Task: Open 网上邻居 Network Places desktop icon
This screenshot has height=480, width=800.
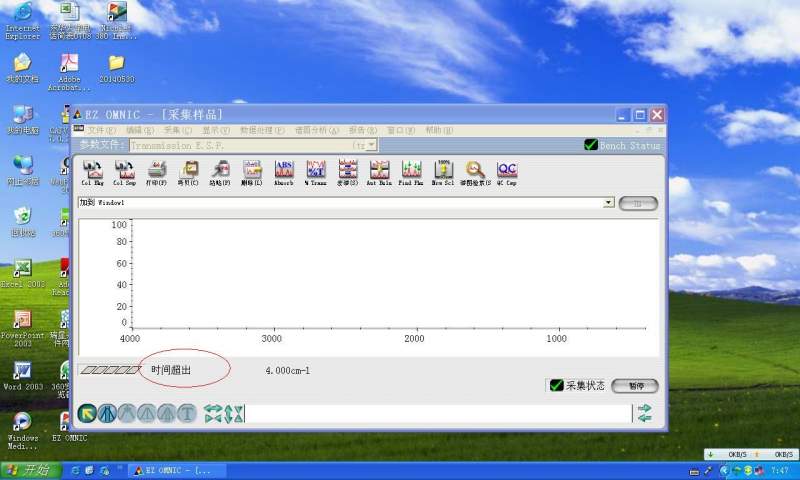Action: [22, 171]
